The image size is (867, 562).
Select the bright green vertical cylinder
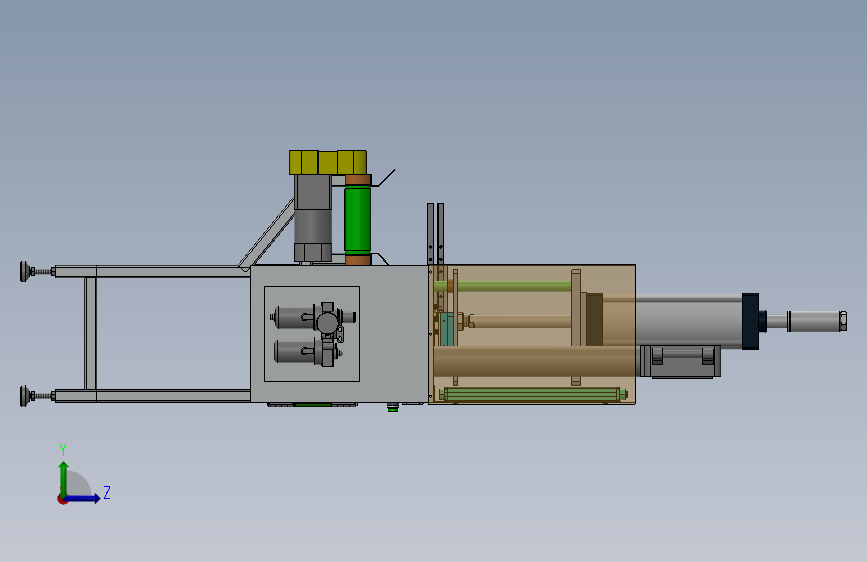coord(358,220)
